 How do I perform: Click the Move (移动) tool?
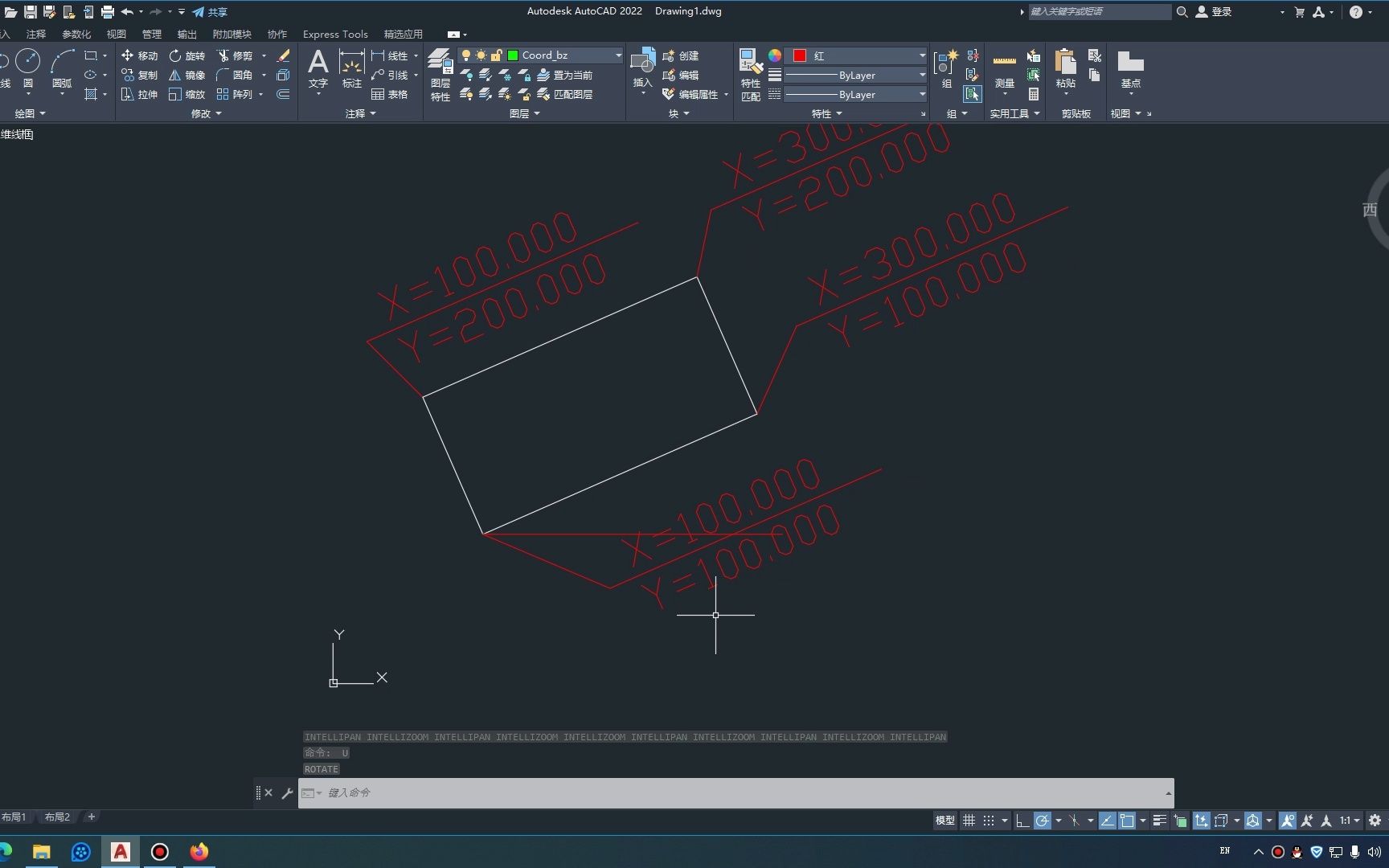click(x=139, y=55)
